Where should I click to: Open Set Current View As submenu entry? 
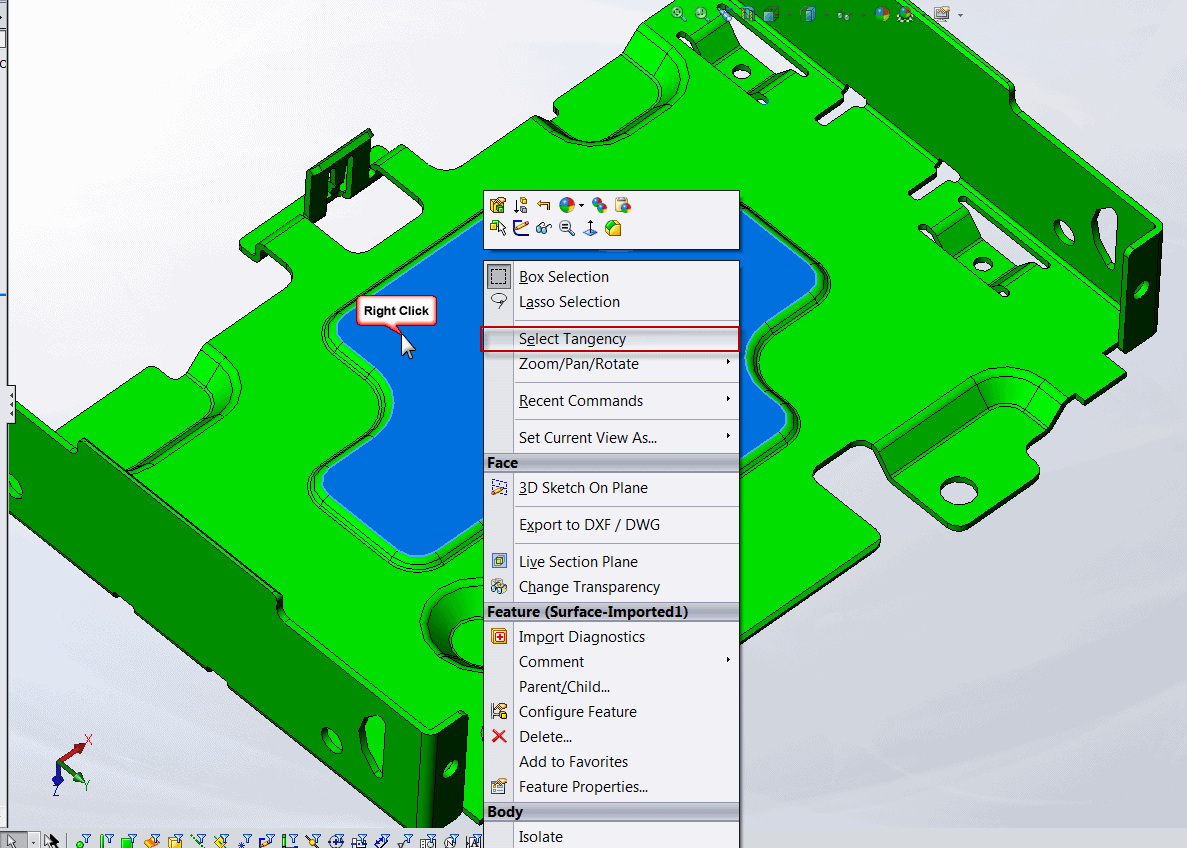612,438
